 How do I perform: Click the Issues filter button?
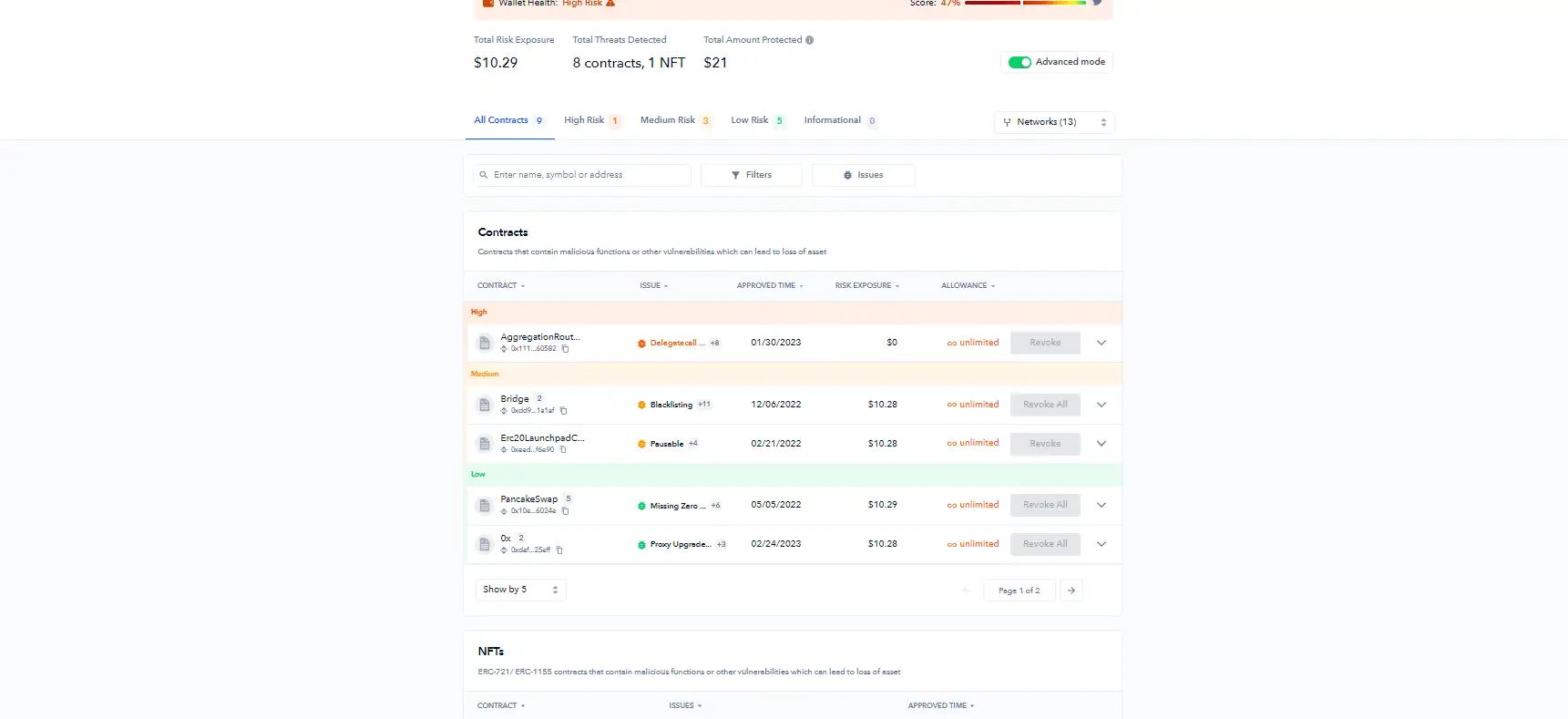[x=863, y=175]
